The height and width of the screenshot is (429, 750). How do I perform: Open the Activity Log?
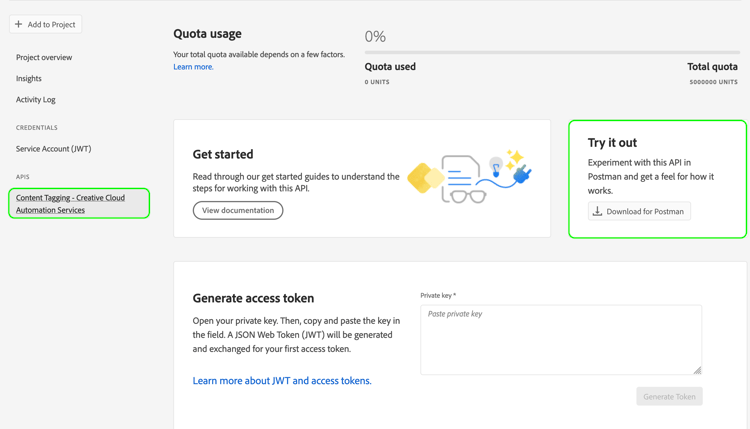tap(36, 99)
